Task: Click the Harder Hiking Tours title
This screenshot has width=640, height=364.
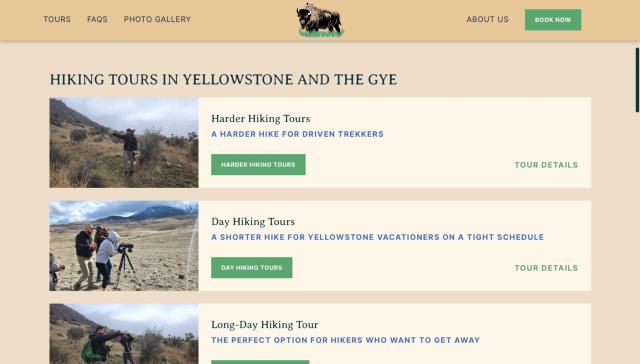Action: (x=260, y=118)
